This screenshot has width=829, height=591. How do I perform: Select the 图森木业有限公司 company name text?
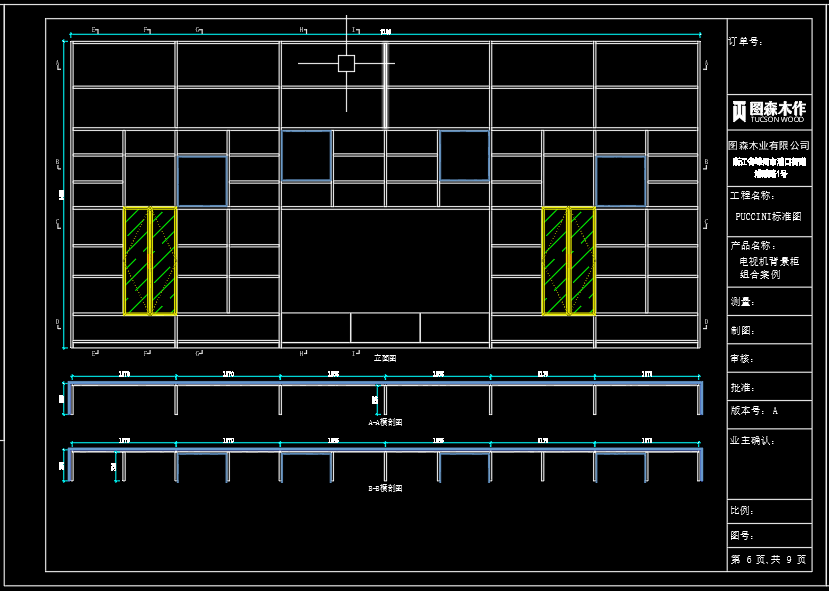768,145
